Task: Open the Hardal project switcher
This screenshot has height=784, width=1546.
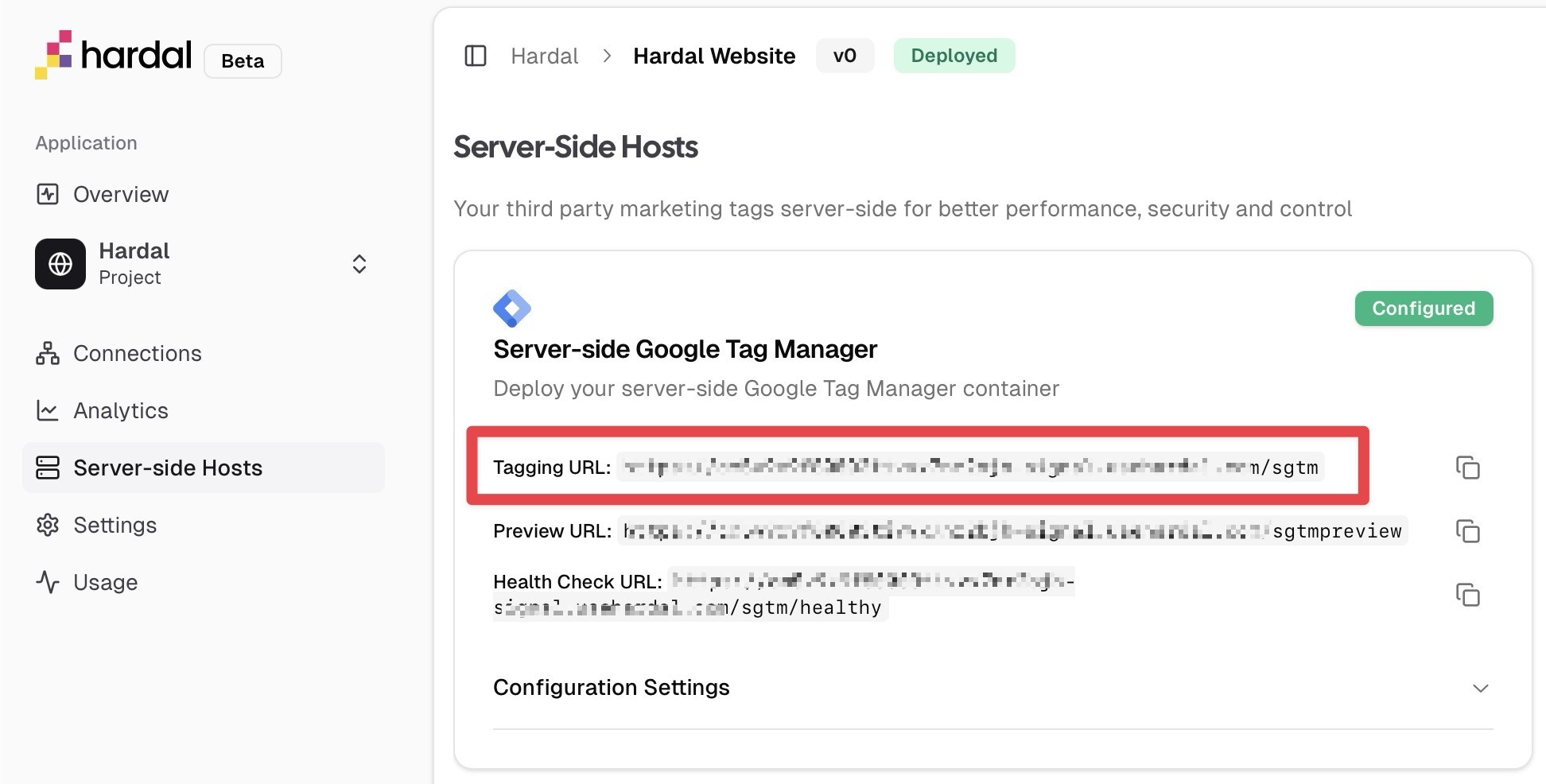Action: pos(359,263)
